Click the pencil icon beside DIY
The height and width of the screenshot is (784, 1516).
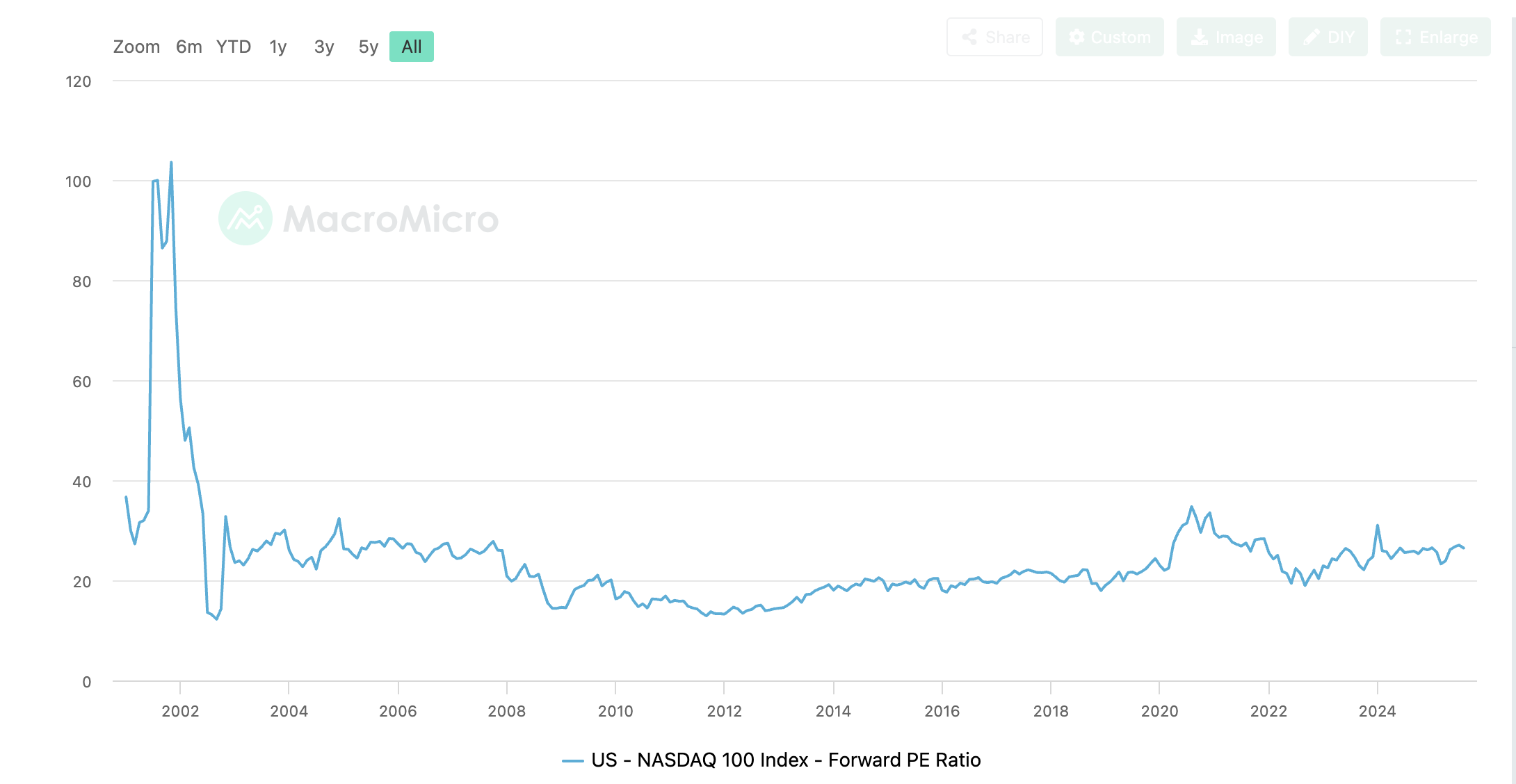tap(1311, 38)
